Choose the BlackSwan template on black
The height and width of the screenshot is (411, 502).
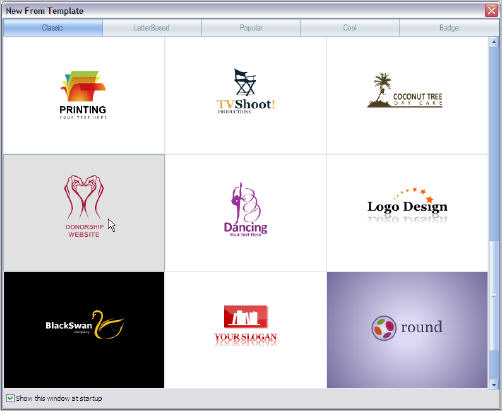tap(84, 330)
